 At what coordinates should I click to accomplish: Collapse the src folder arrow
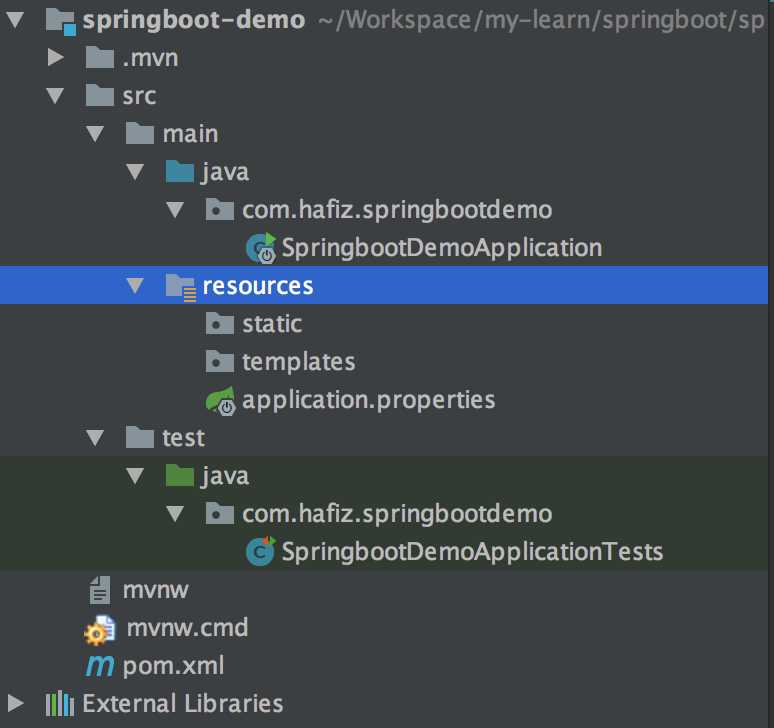click(55, 96)
